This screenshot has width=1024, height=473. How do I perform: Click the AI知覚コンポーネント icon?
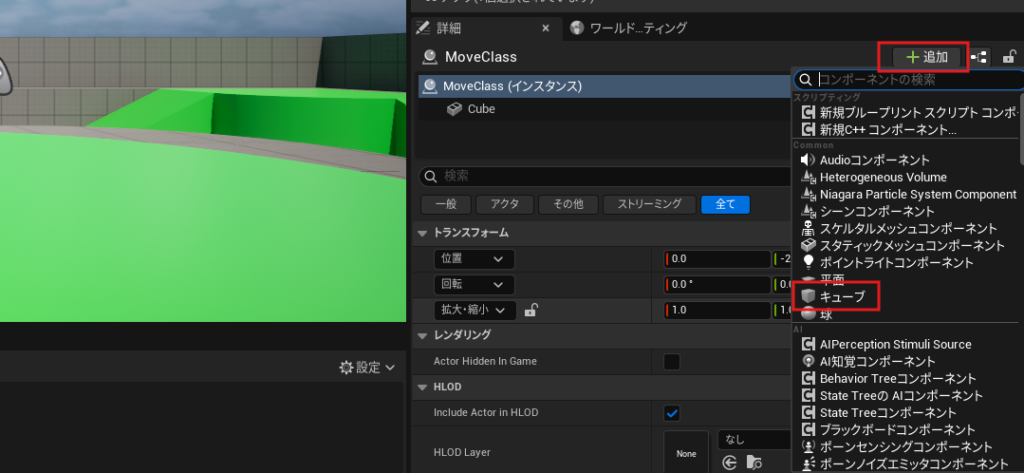point(808,361)
